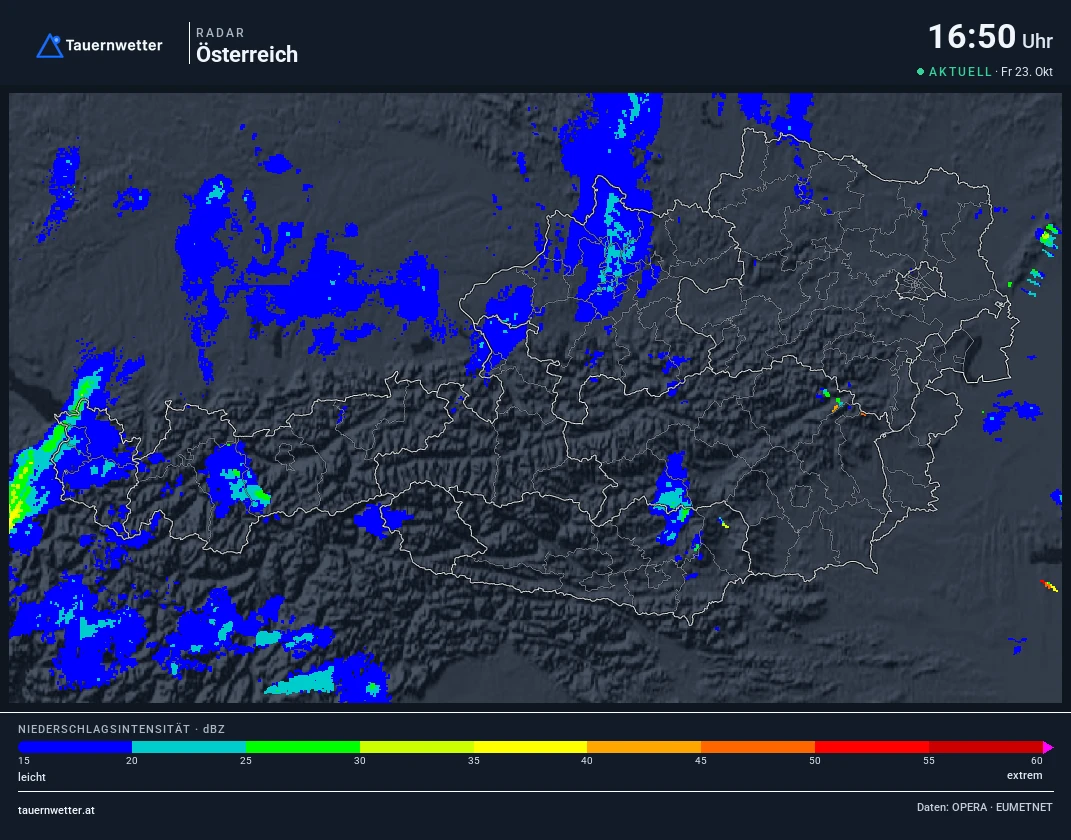This screenshot has width=1071, height=840.
Task: Click the legend value 15
Action: (x=24, y=761)
